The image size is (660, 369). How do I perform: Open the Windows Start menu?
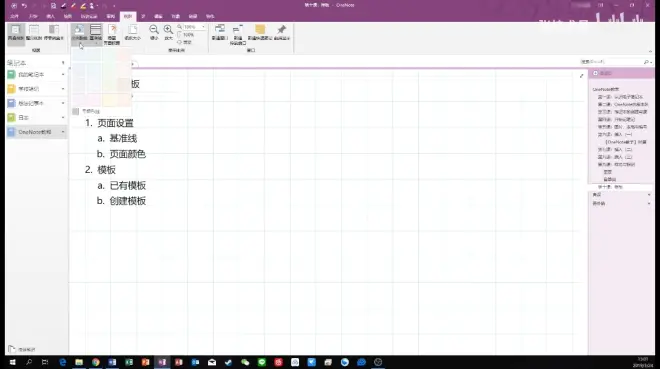[12, 362]
